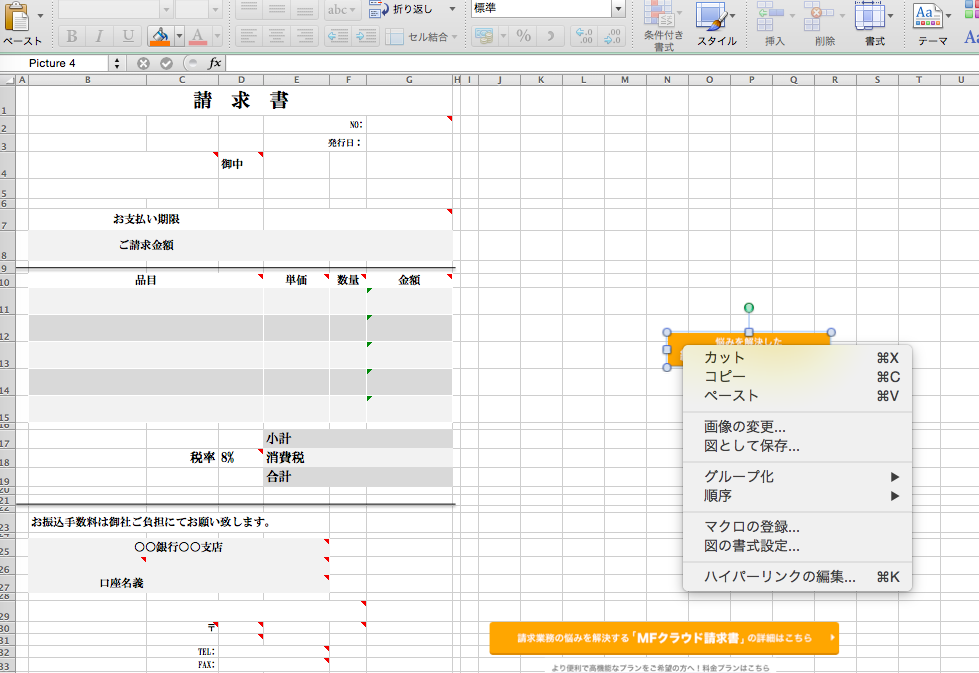Image resolution: width=979 pixels, height=673 pixels.
Task: Click the orange MFクラウド請求書 banner button
Action: pyautogui.click(x=664, y=638)
